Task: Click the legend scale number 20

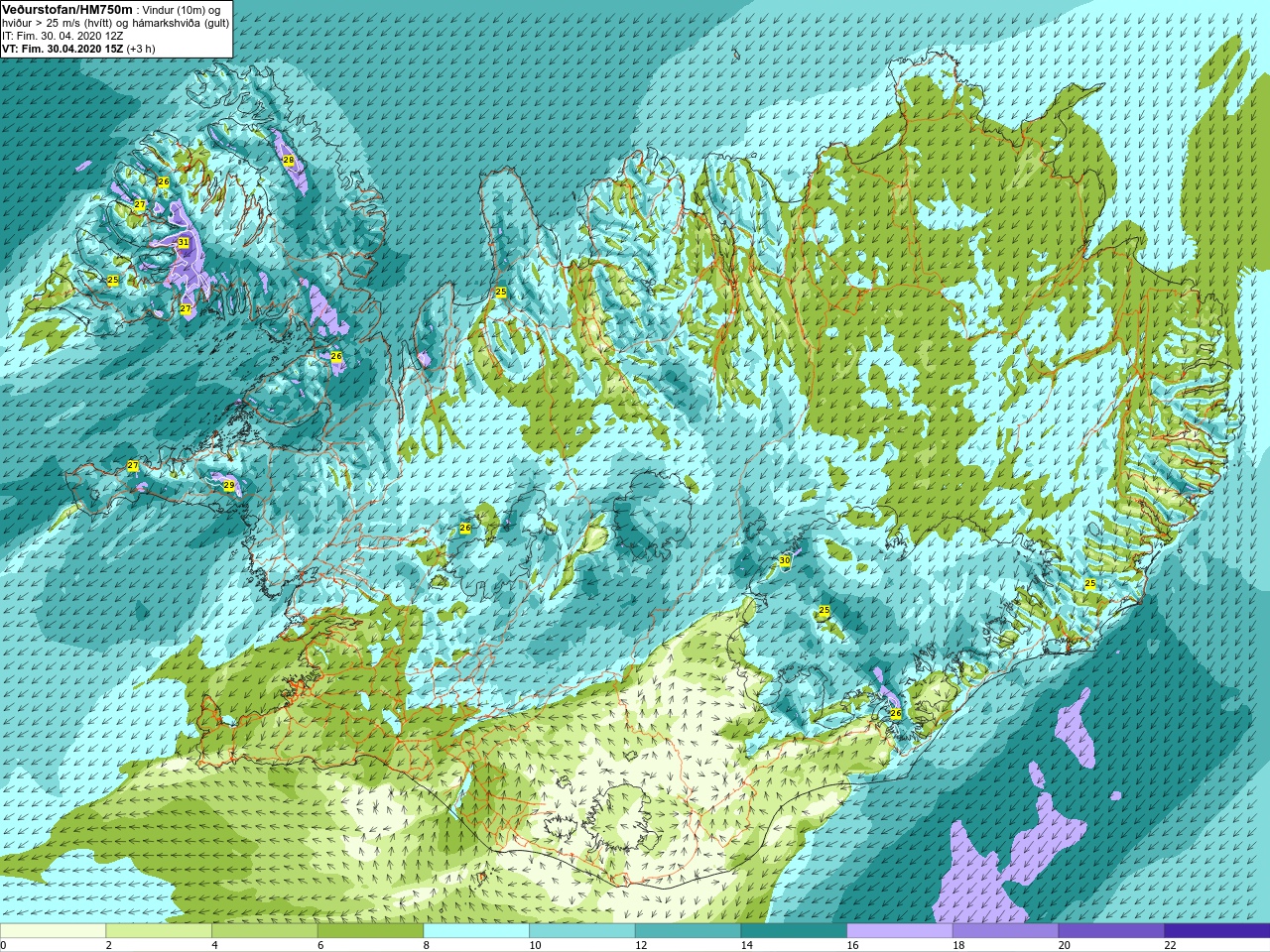Action: (x=1065, y=945)
